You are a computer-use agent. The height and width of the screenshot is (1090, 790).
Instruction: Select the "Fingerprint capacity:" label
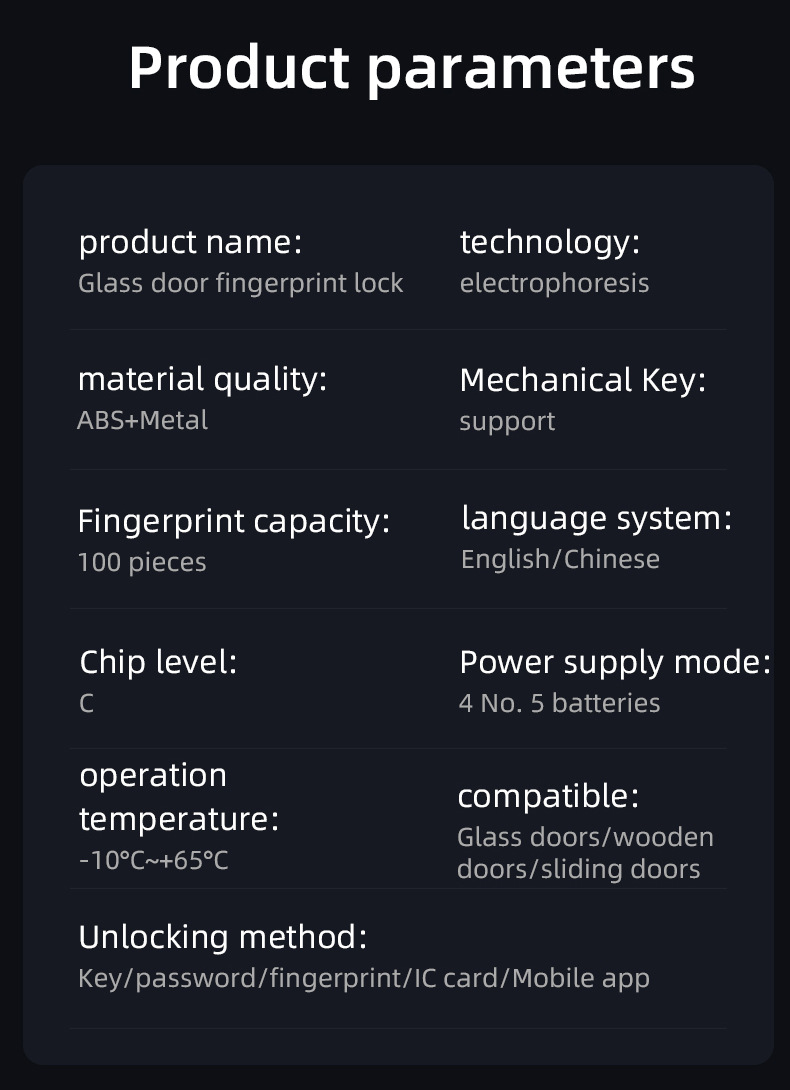233,521
